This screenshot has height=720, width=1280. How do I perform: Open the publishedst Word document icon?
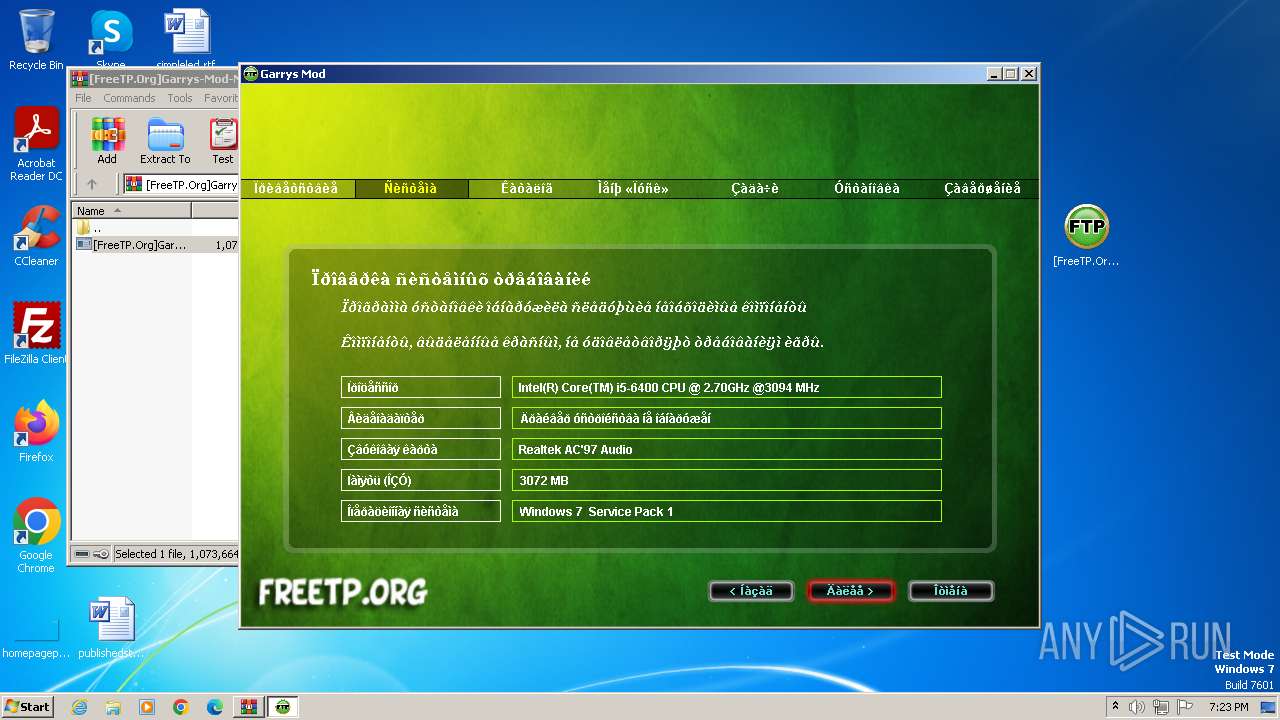pos(111,628)
